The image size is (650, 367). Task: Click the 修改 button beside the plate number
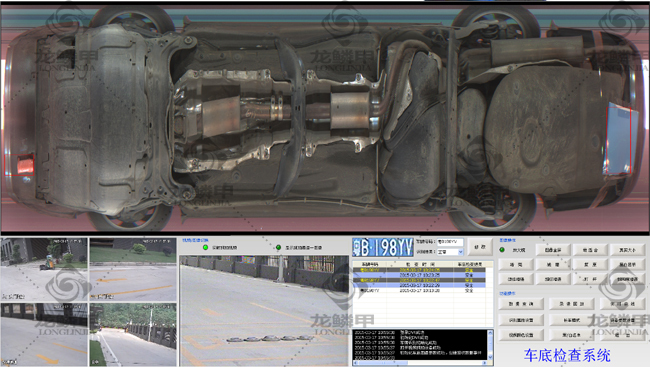coord(480,247)
